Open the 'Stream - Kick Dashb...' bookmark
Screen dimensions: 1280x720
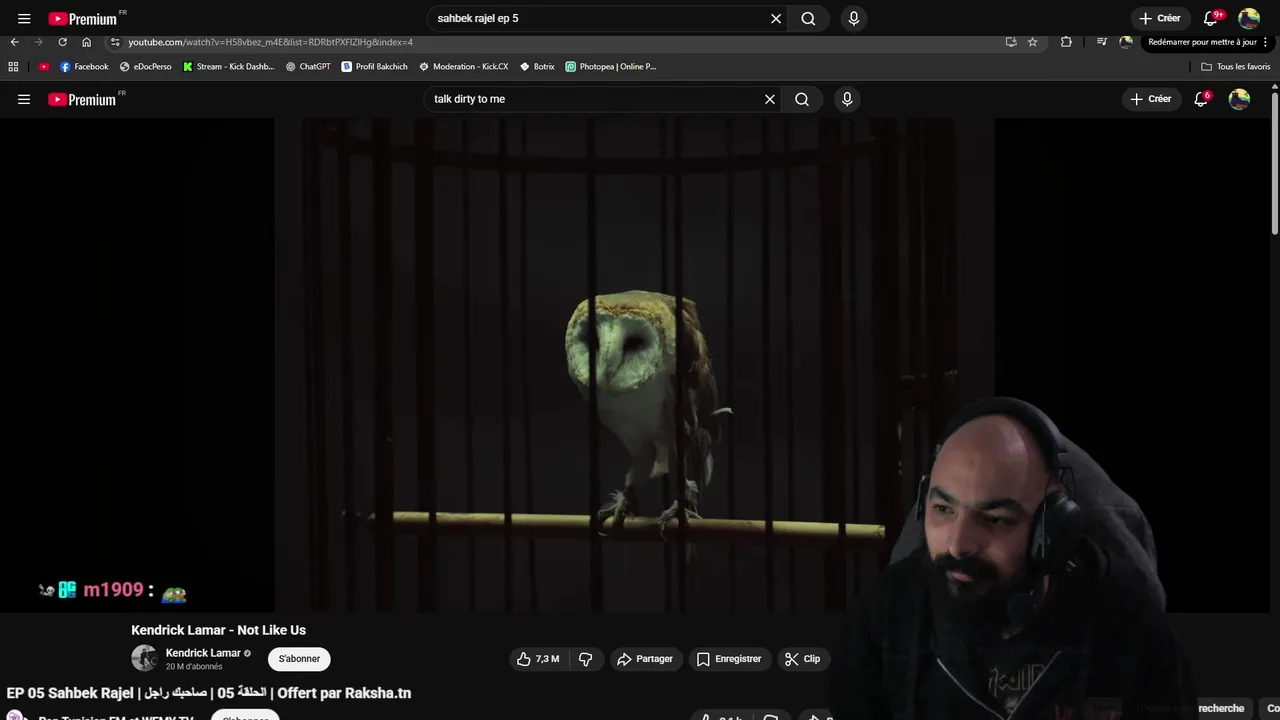(x=229, y=67)
